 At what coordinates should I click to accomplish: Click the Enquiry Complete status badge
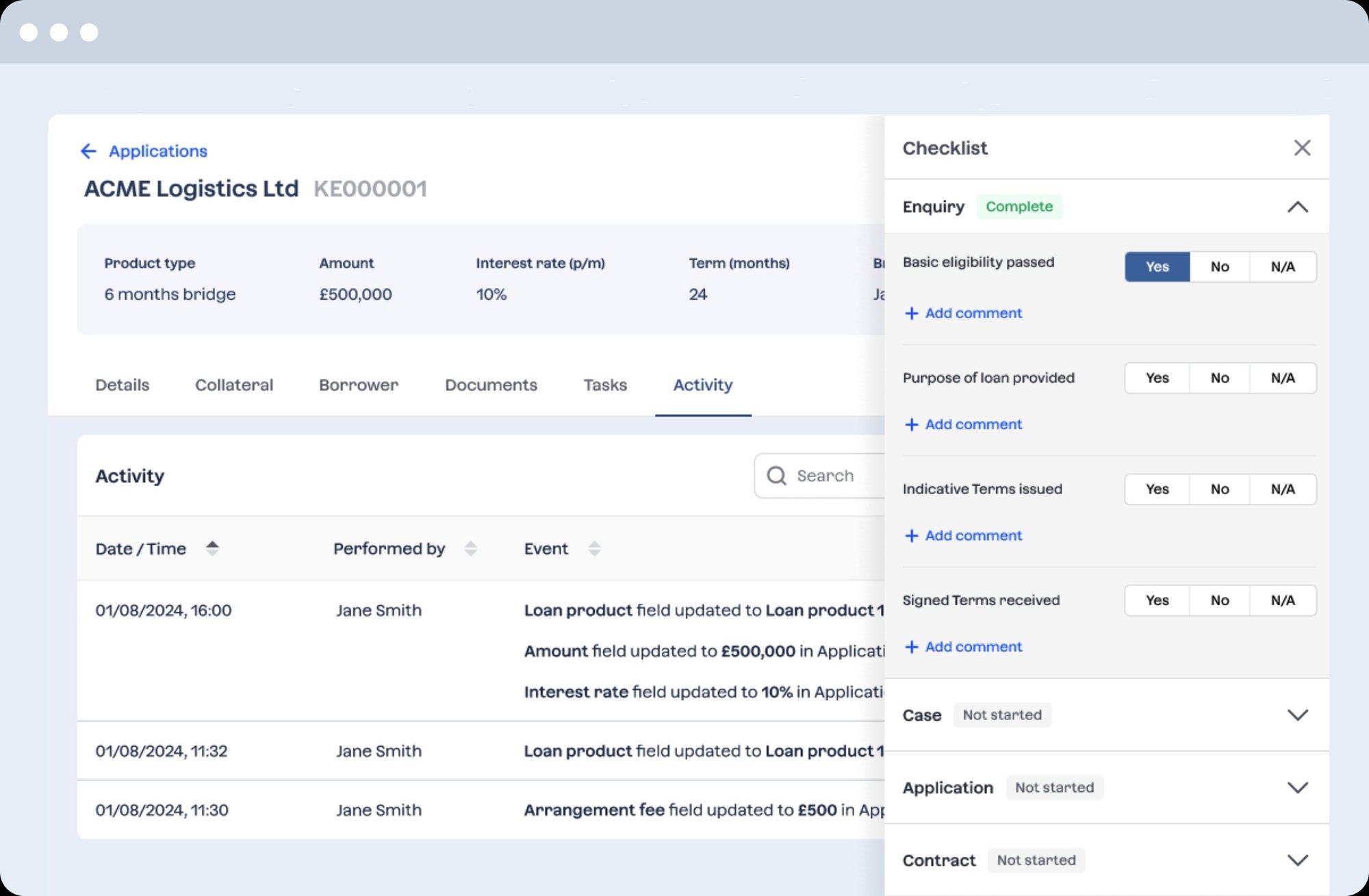click(1019, 207)
